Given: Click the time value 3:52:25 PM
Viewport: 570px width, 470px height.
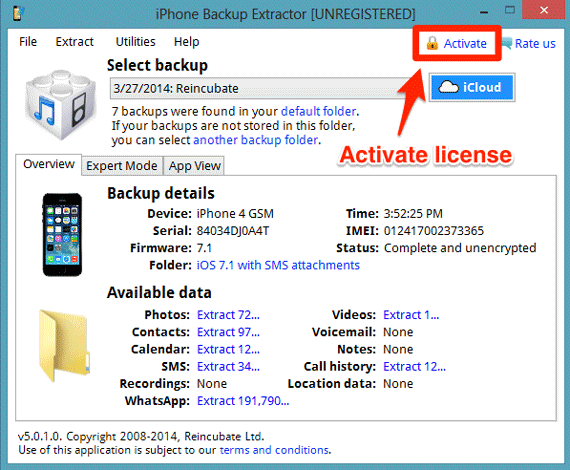Looking at the screenshot, I should tap(413, 214).
